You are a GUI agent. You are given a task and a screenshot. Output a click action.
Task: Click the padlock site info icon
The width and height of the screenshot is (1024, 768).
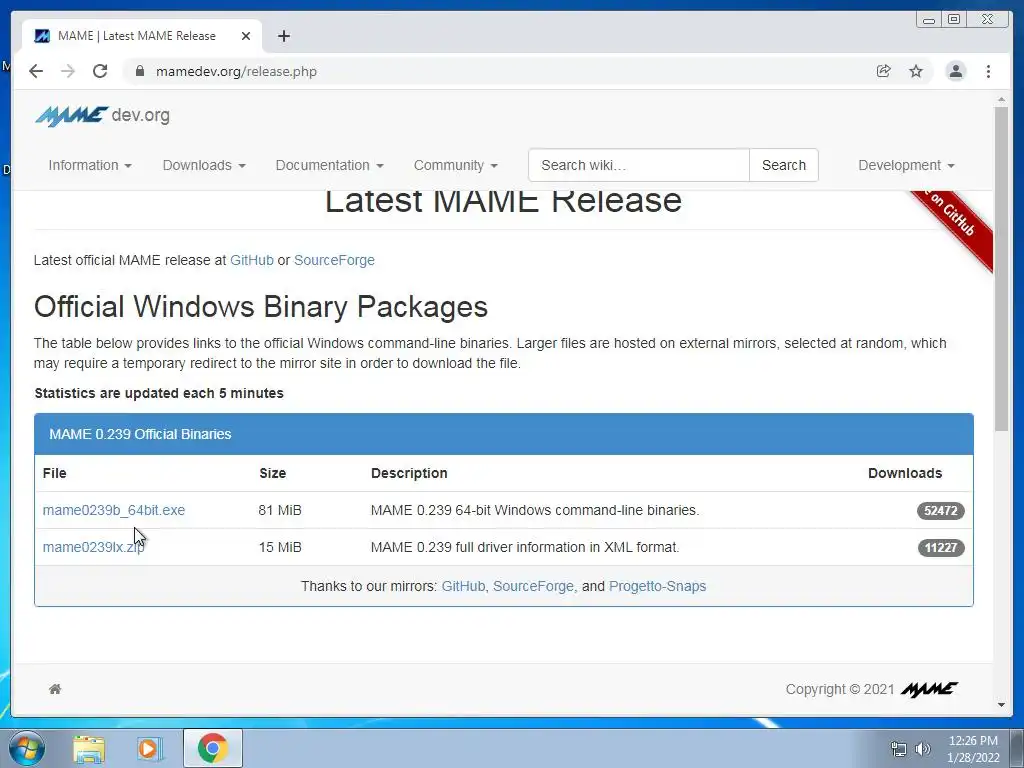(139, 71)
